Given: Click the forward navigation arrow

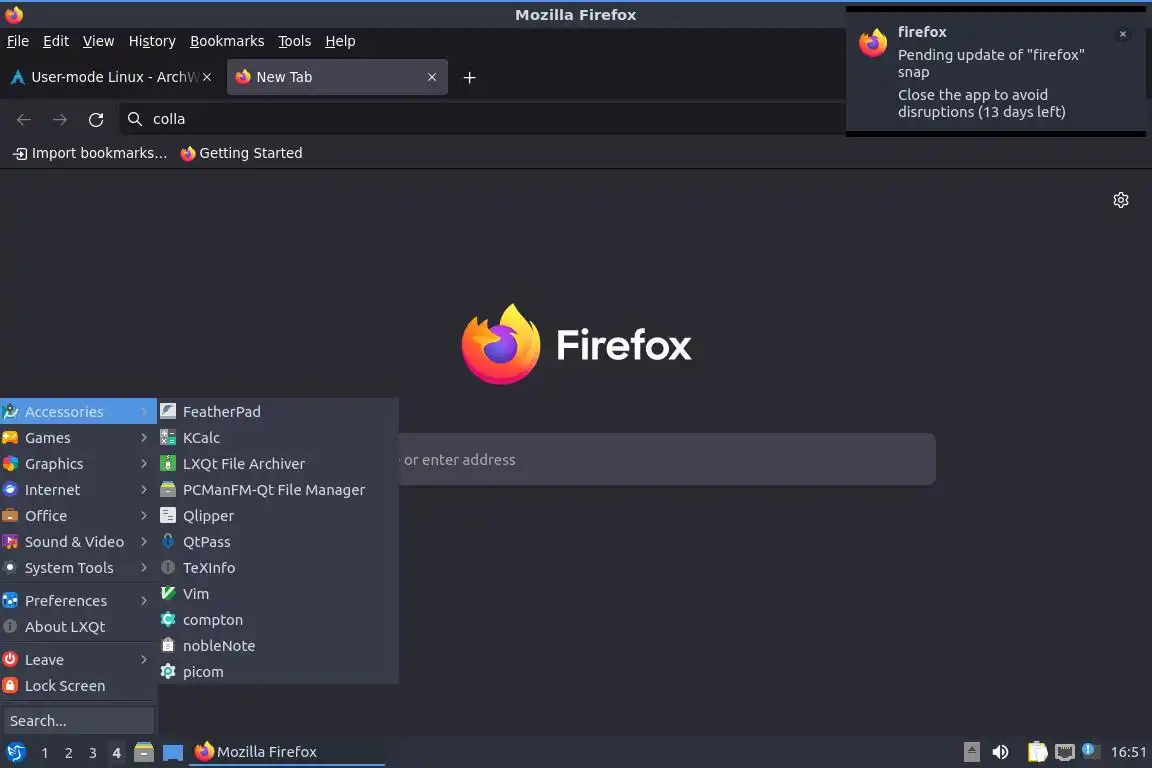Looking at the screenshot, I should [x=60, y=119].
